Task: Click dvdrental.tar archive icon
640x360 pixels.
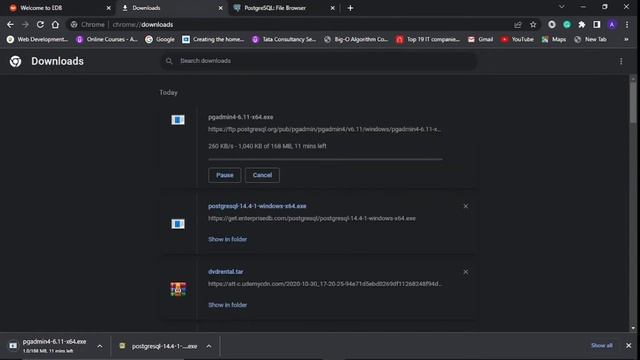Action: (x=178, y=289)
